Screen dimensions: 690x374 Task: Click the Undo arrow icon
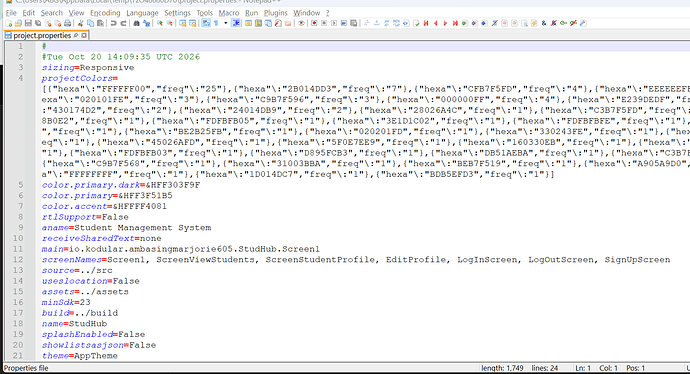coord(113,23)
